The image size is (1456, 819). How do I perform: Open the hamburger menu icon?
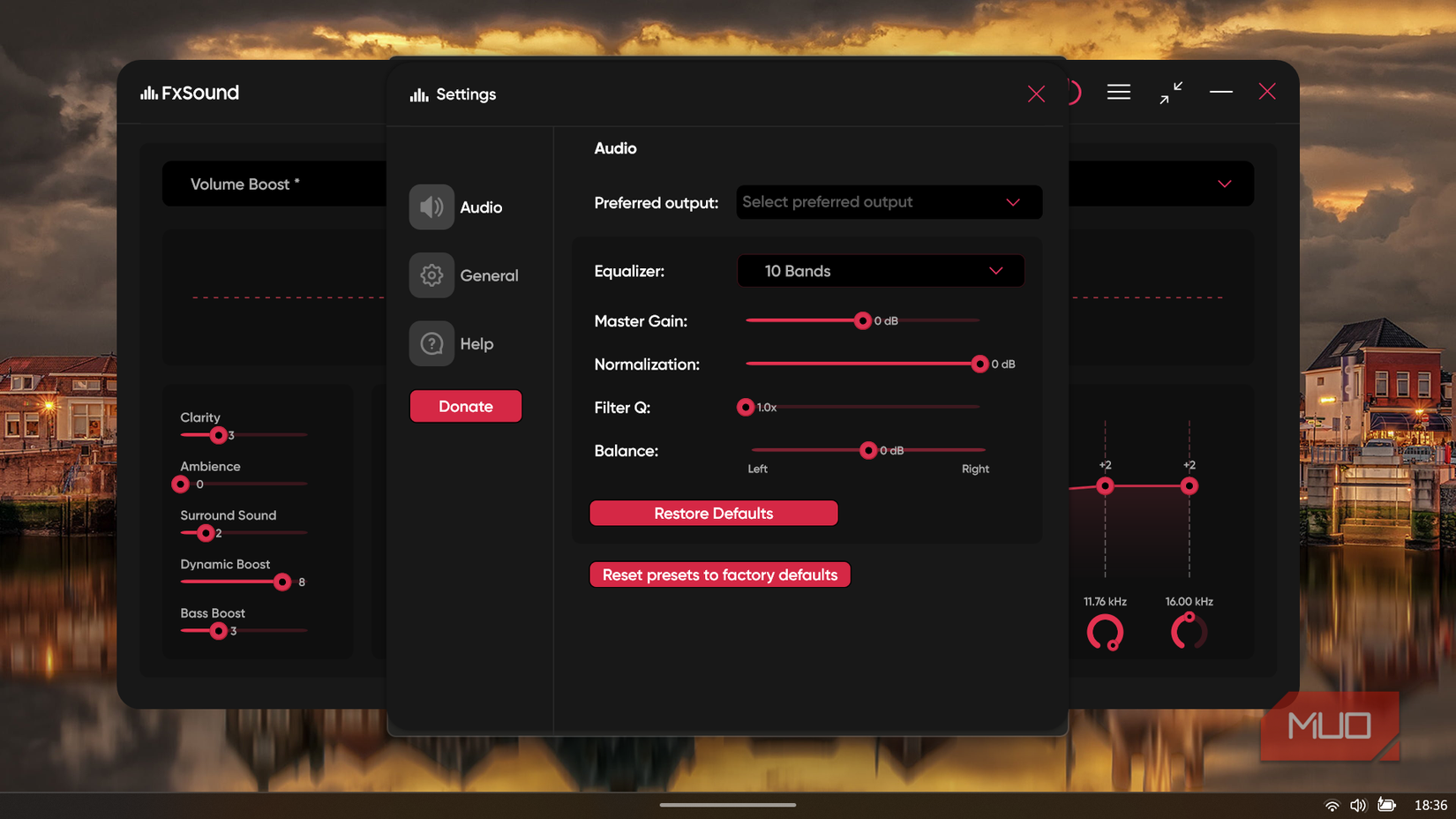(1118, 91)
